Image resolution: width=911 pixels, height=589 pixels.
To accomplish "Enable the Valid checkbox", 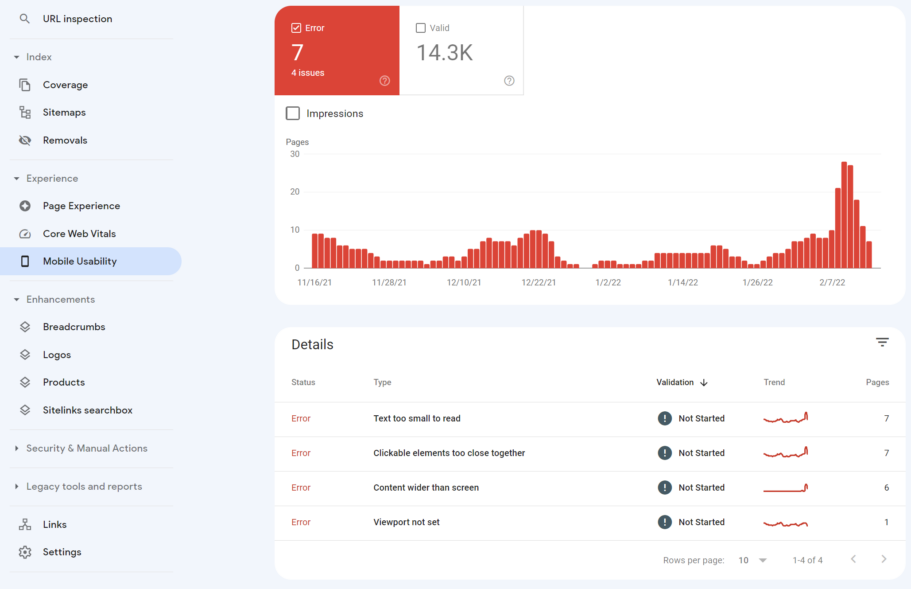I will [x=420, y=28].
